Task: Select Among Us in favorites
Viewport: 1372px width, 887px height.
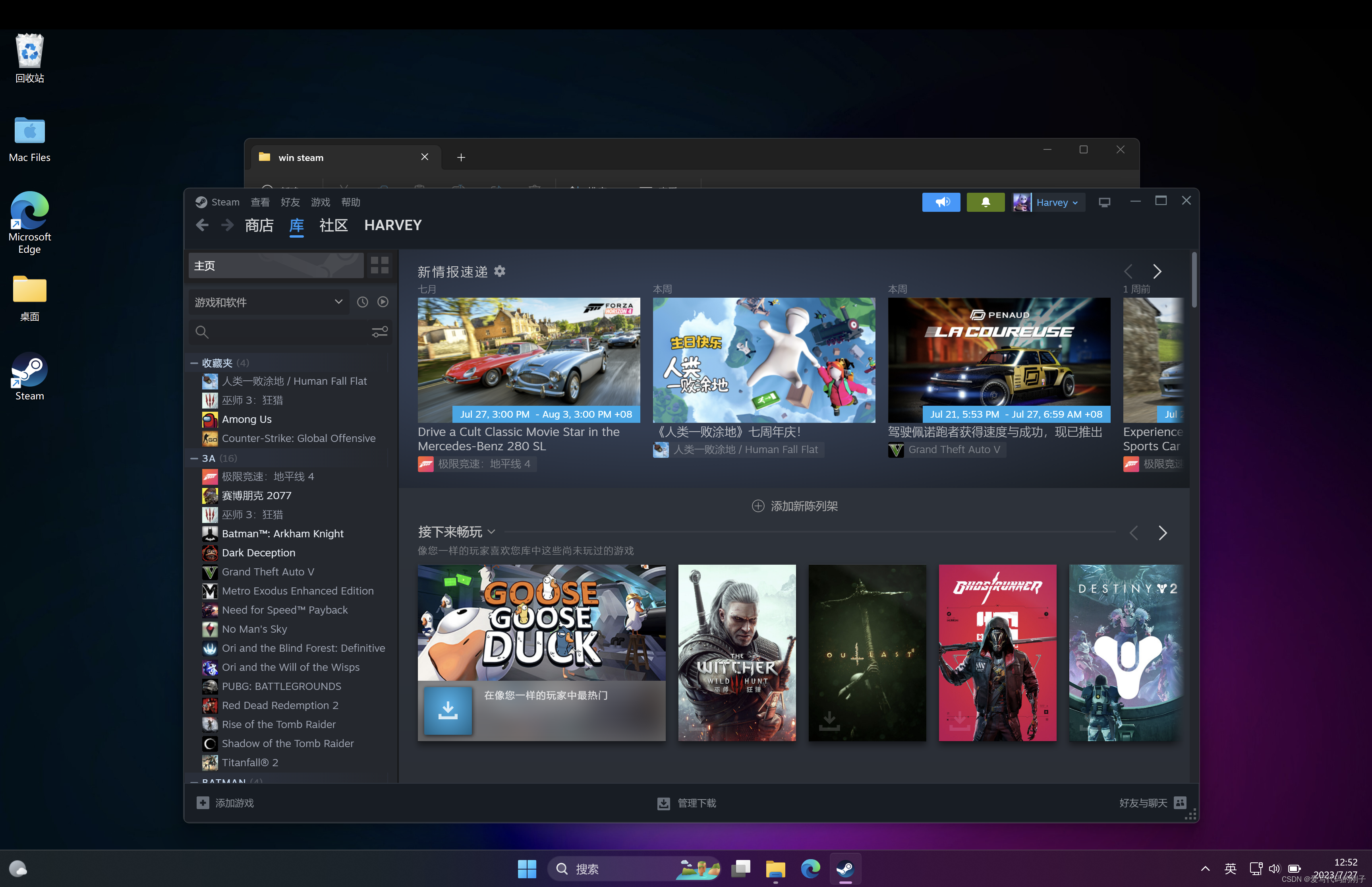Action: click(x=246, y=419)
